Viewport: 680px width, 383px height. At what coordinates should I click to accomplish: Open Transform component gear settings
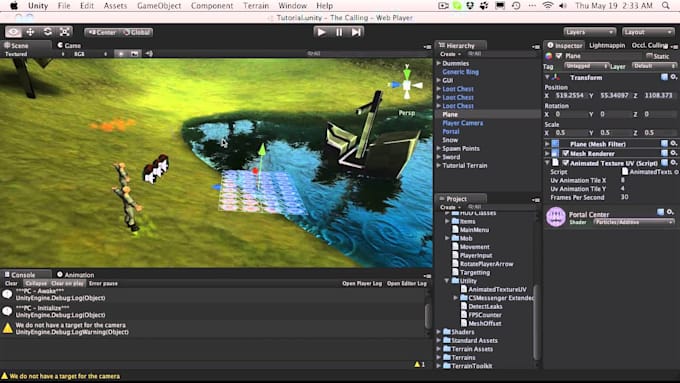coord(673,77)
